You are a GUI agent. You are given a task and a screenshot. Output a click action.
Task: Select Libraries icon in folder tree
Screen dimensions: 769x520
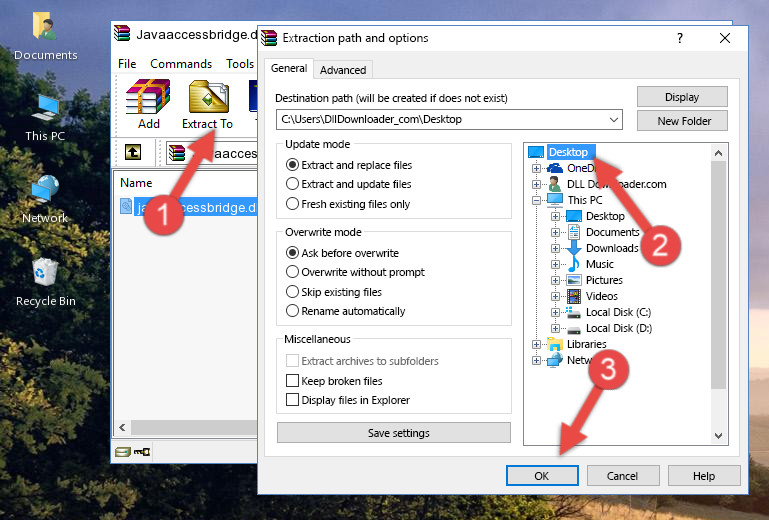point(555,344)
